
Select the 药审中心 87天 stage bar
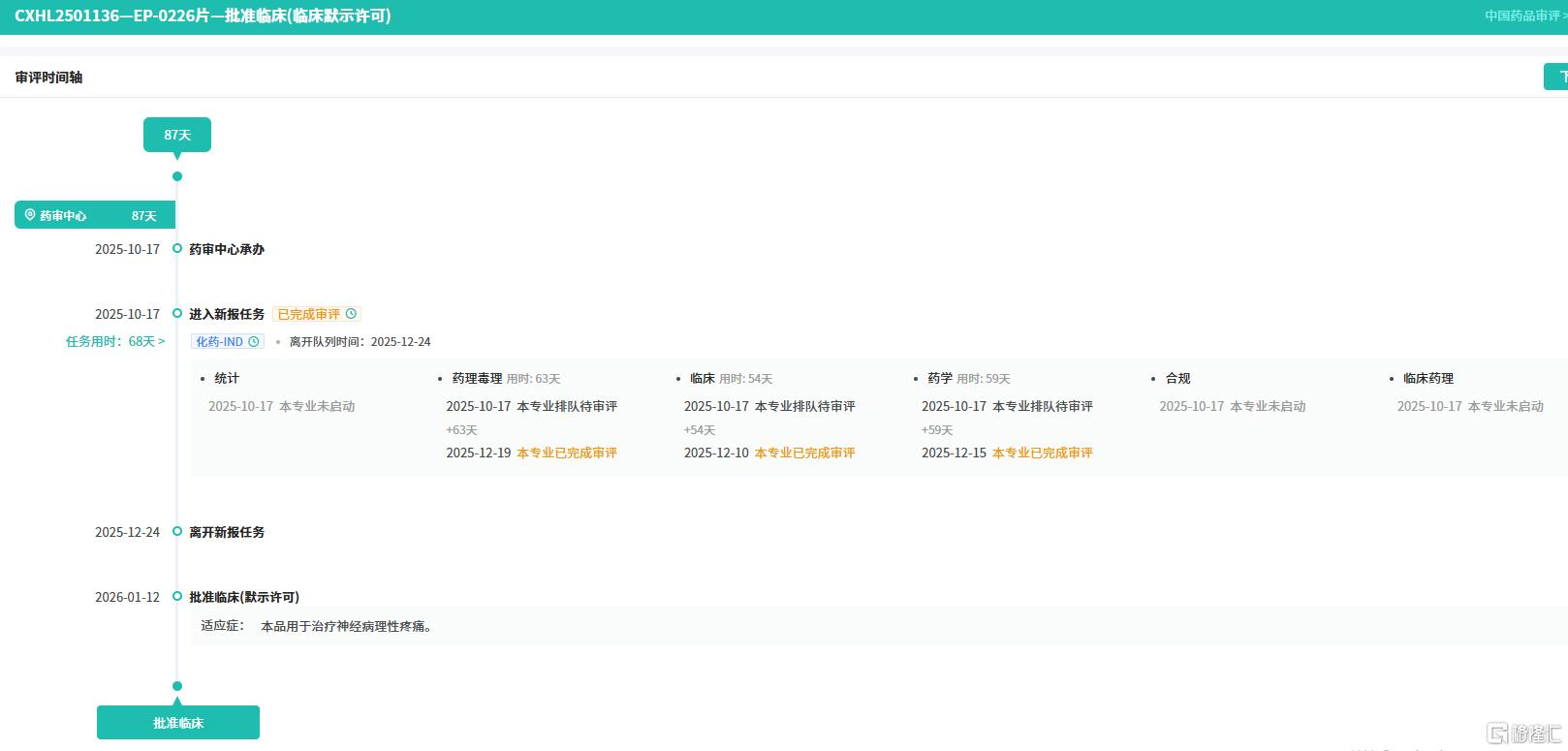tap(95, 215)
